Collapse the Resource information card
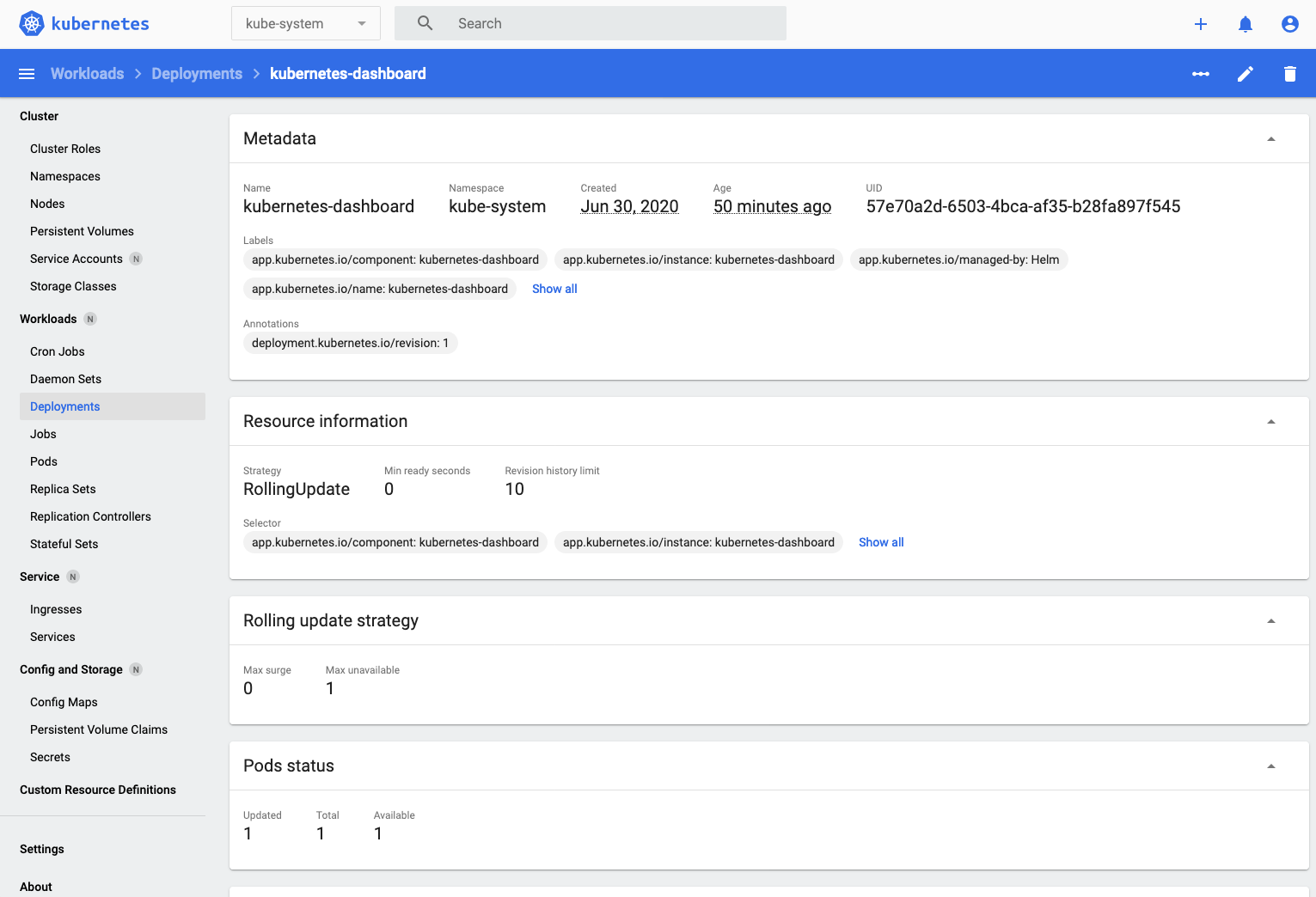1316x897 pixels. (x=1271, y=422)
